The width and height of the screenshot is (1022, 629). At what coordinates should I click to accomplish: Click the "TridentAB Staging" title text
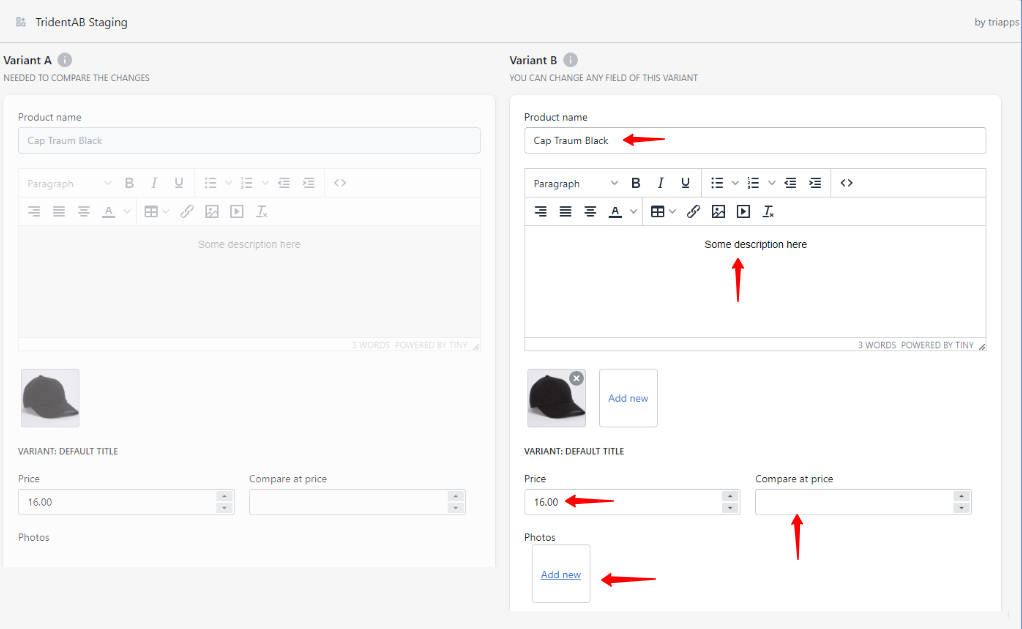point(81,22)
